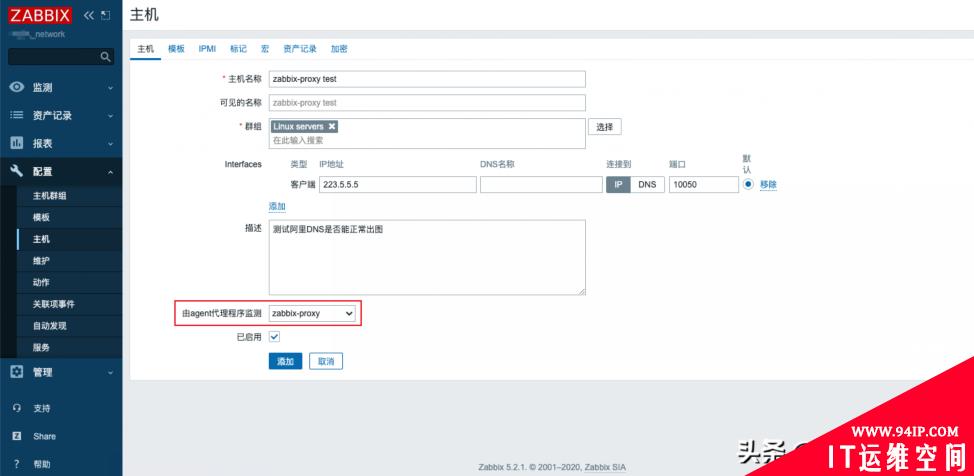The height and width of the screenshot is (476, 974).
Task: Remove Linux servers group tag with x
Action: click(x=332, y=126)
